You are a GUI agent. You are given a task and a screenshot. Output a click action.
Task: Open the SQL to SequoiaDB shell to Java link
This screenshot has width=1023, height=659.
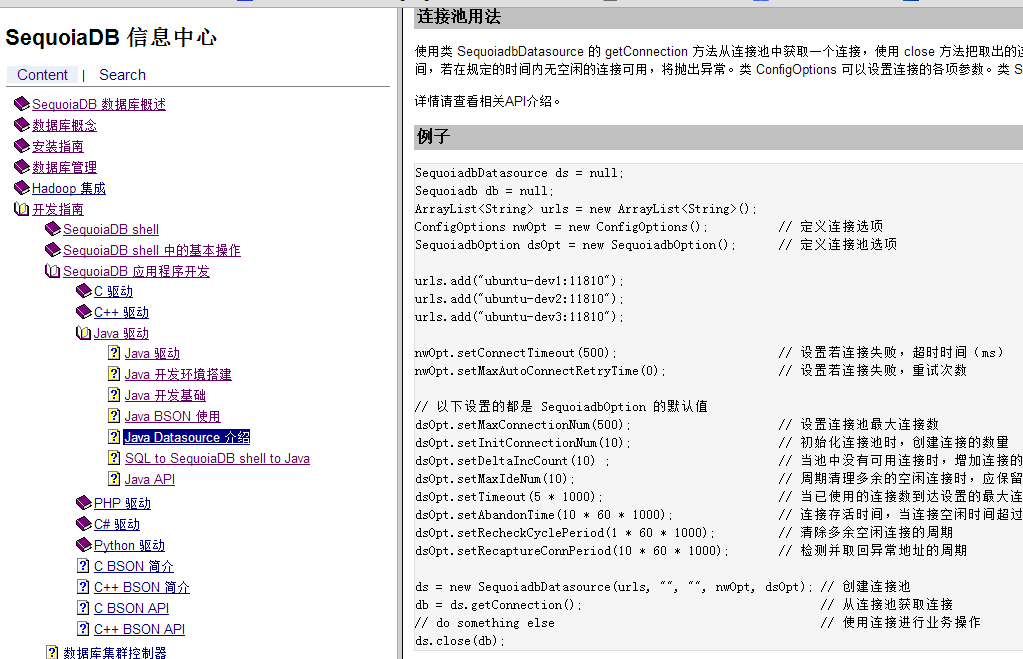(217, 458)
